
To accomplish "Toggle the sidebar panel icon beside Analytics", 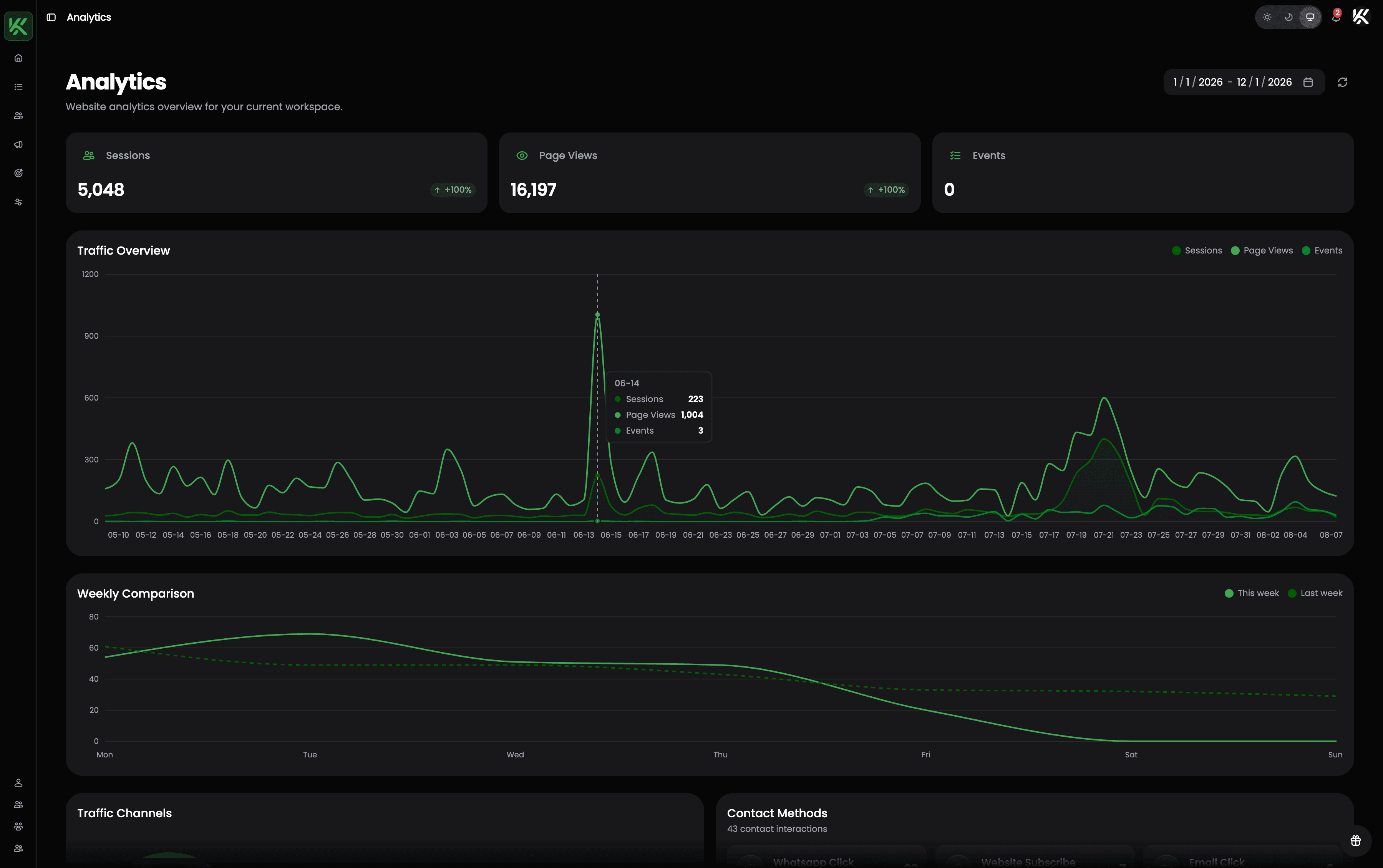I will point(51,17).
